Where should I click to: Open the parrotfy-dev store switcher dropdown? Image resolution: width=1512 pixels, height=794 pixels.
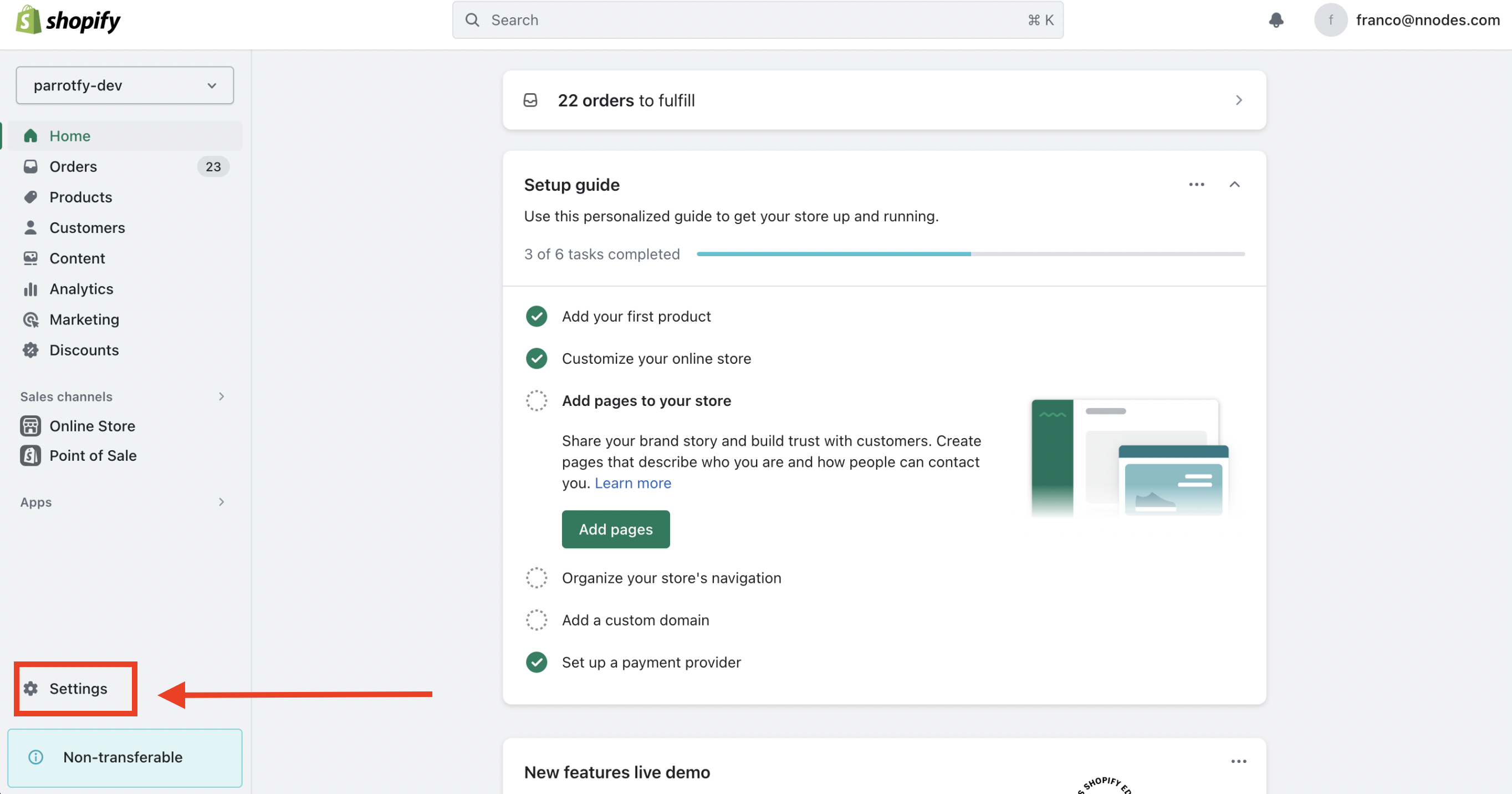coord(125,85)
